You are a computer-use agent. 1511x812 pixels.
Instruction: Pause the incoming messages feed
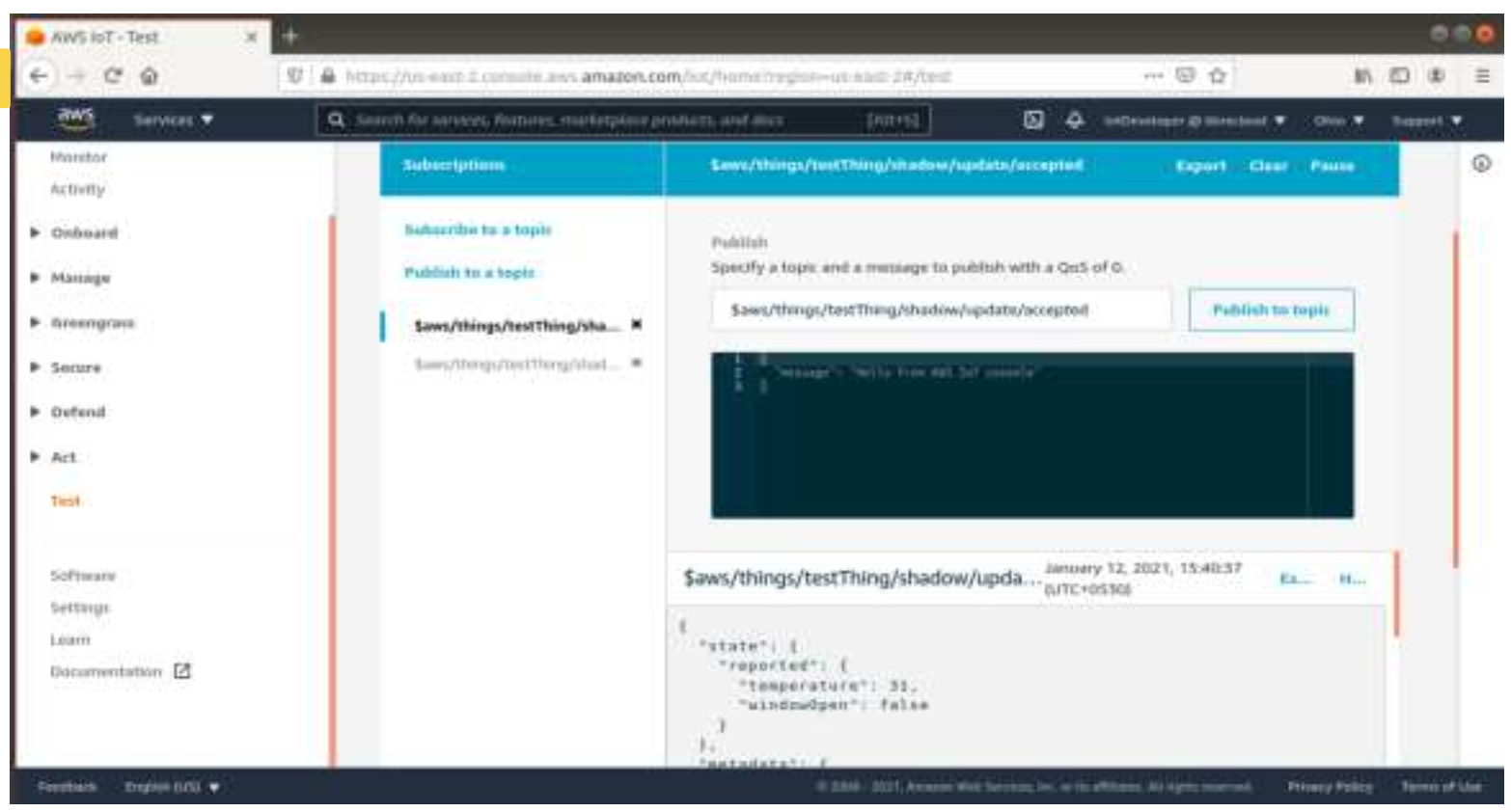point(1331,166)
